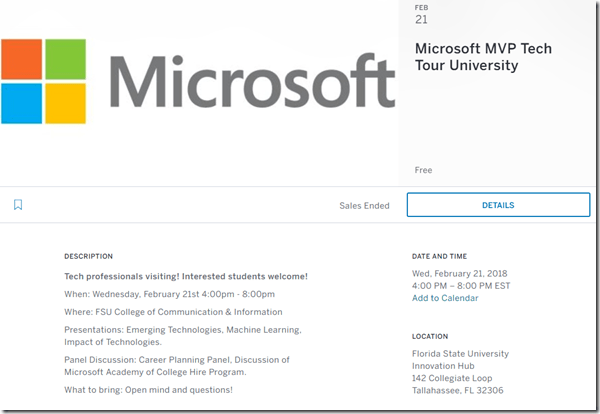Select the Microsoft MVP Tech Tour University title

pyautogui.click(x=483, y=57)
